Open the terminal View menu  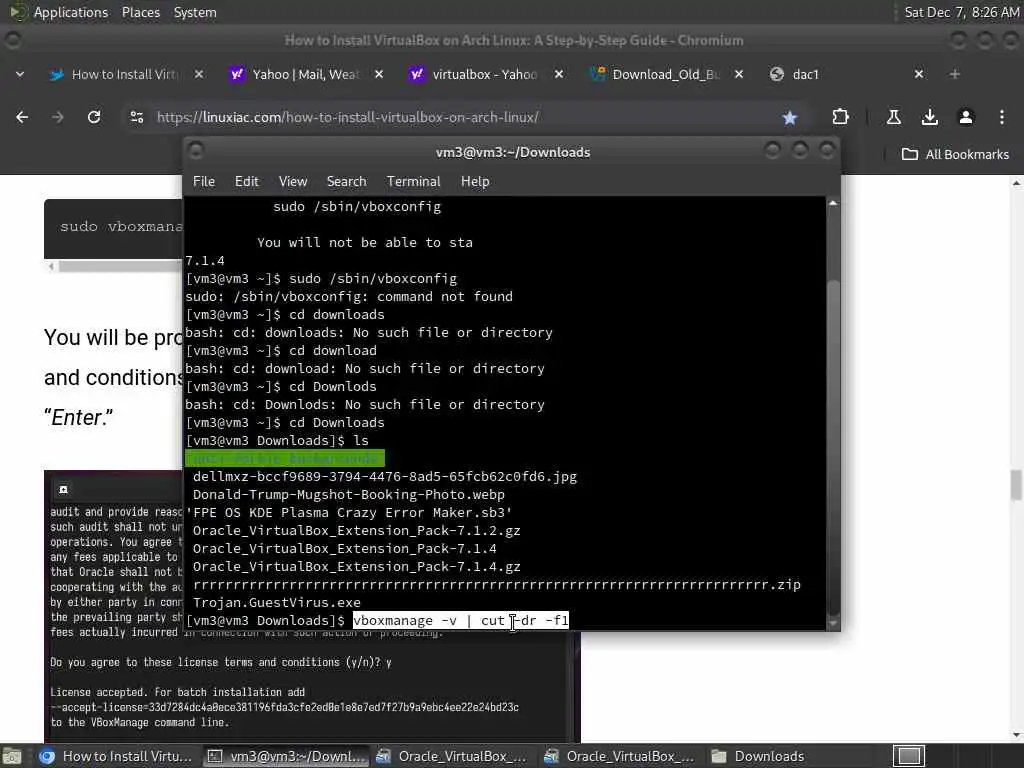[x=293, y=182]
